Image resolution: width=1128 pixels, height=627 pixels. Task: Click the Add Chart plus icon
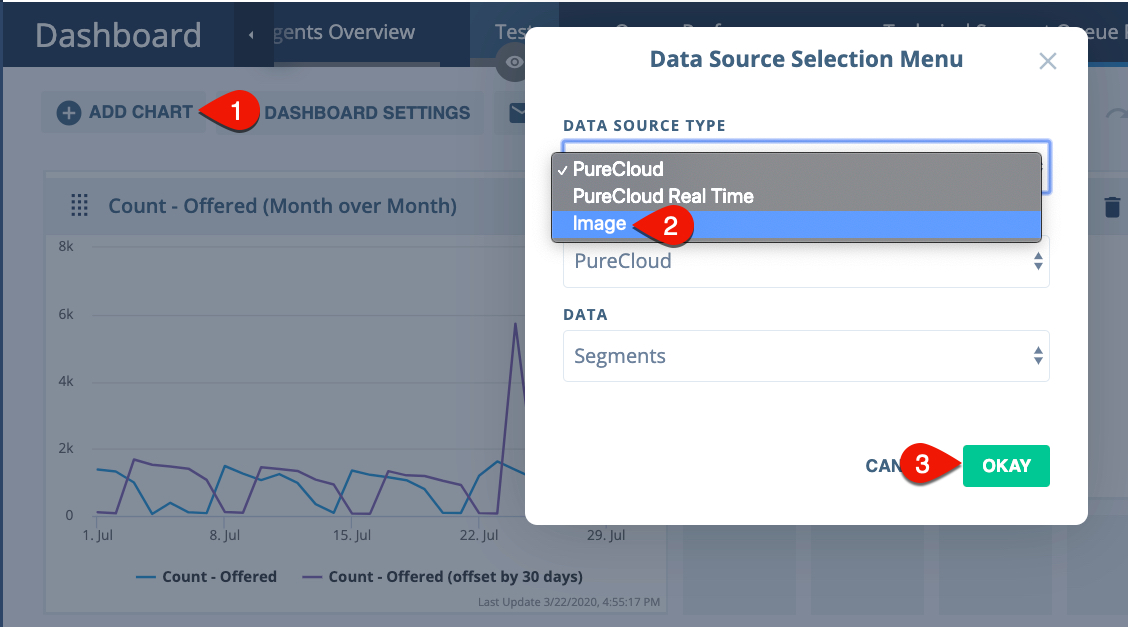[69, 113]
